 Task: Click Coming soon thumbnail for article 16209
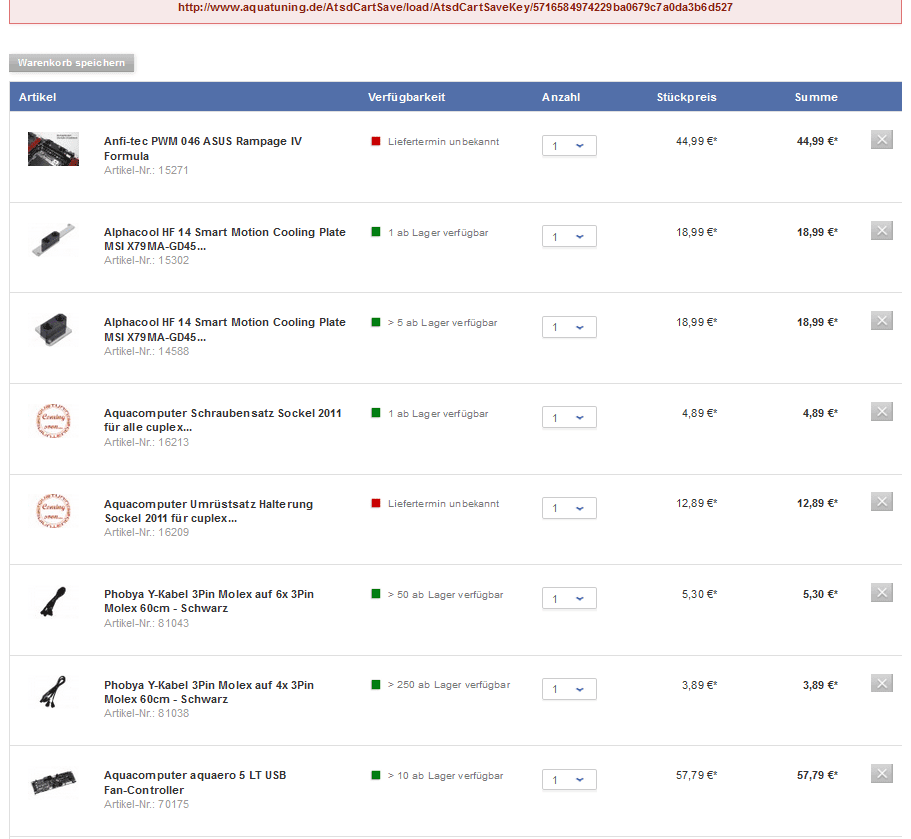click(x=53, y=511)
